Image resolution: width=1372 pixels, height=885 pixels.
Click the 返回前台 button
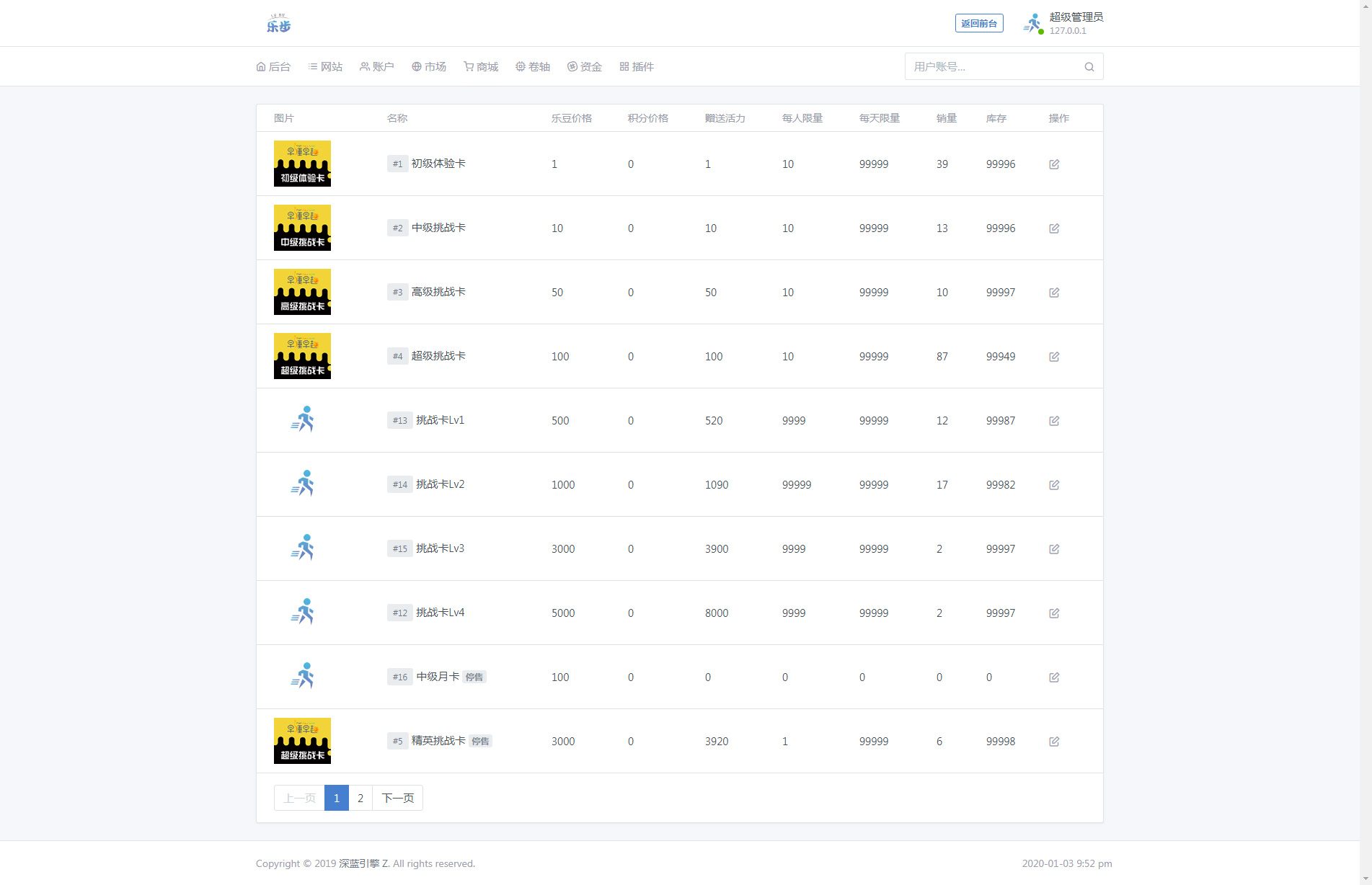979,23
